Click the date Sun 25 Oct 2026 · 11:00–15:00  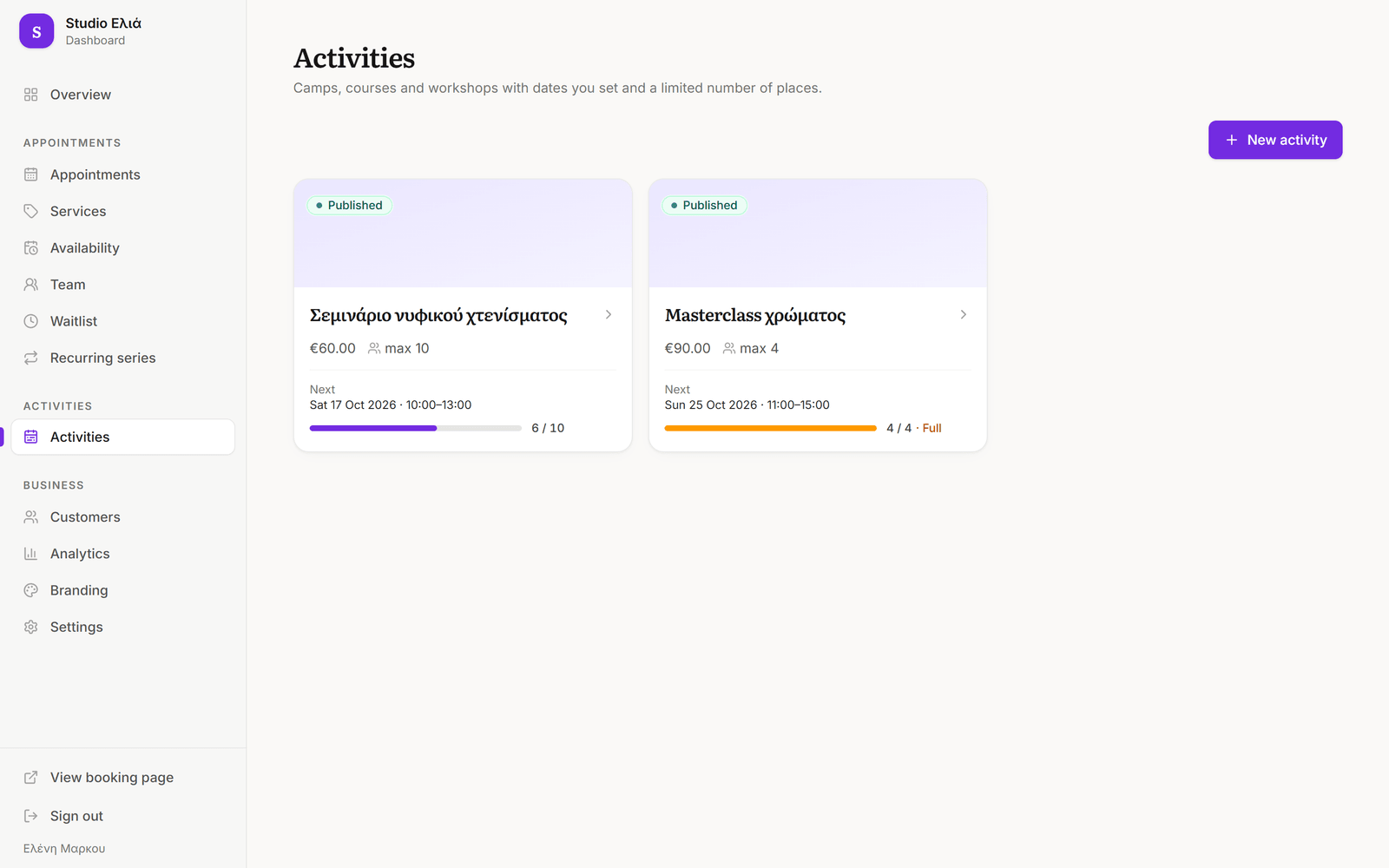tap(747, 405)
